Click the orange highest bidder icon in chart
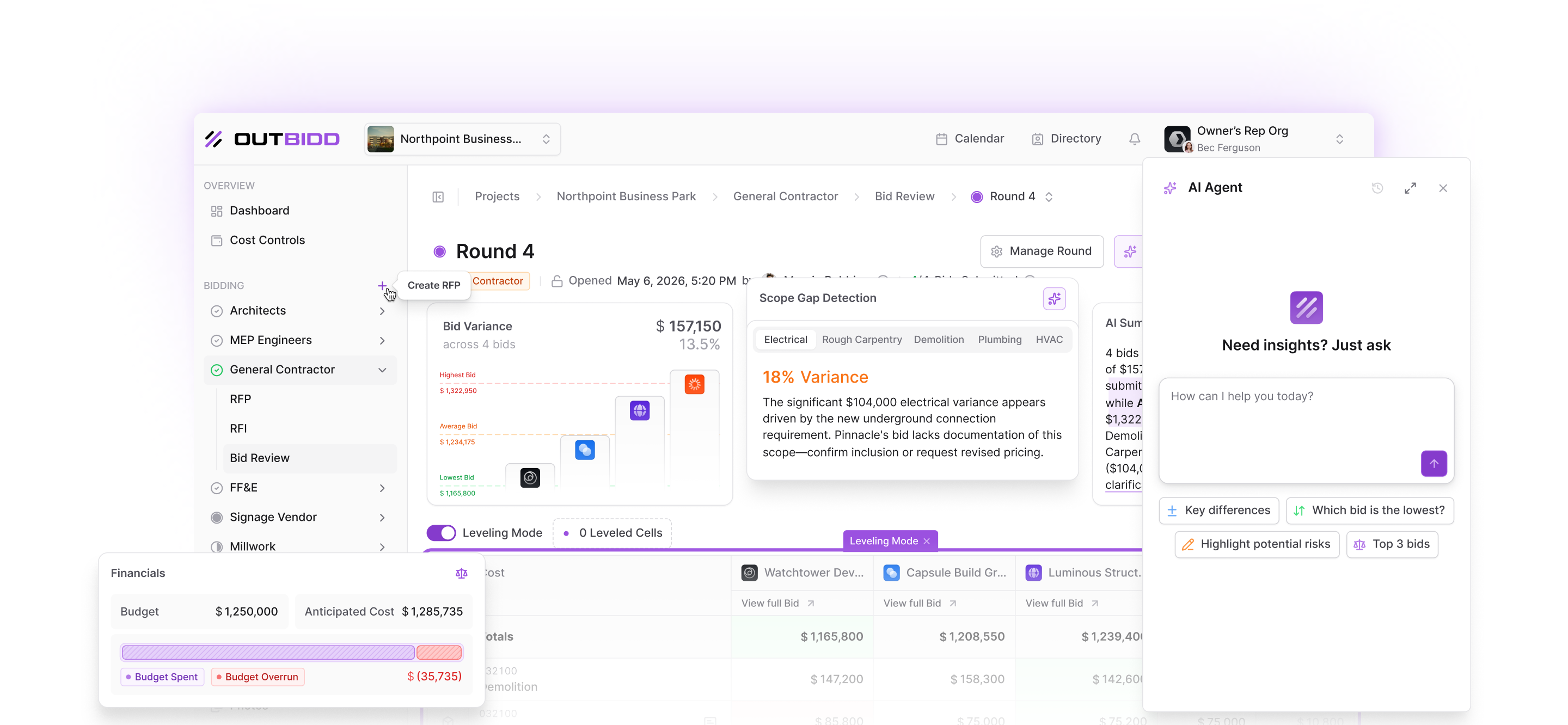The image size is (1568, 725). pos(694,385)
